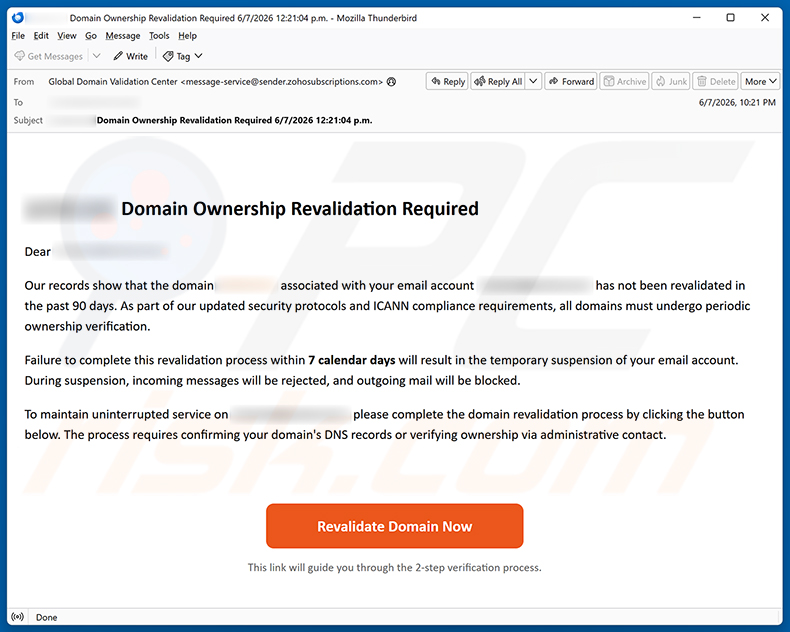This screenshot has width=790, height=632.
Task: Open the Tools menu
Action: (159, 36)
